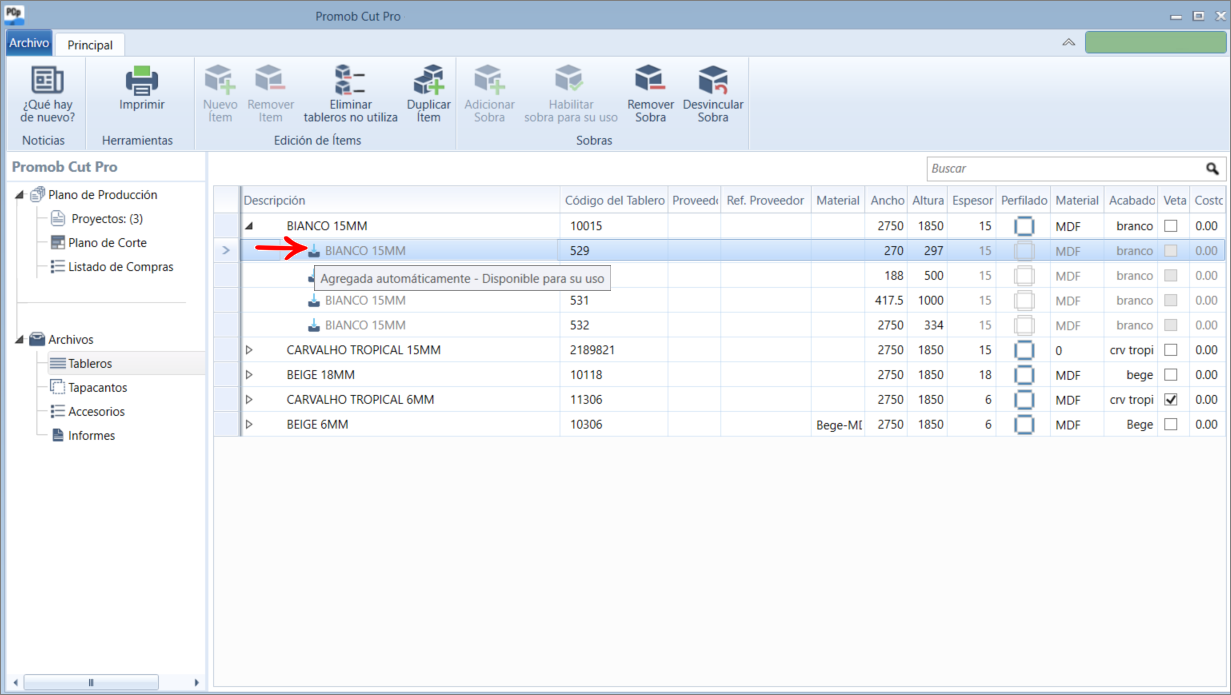
Task: Open the ¿Qué hay de nuevo? news icon
Action: 47,80
